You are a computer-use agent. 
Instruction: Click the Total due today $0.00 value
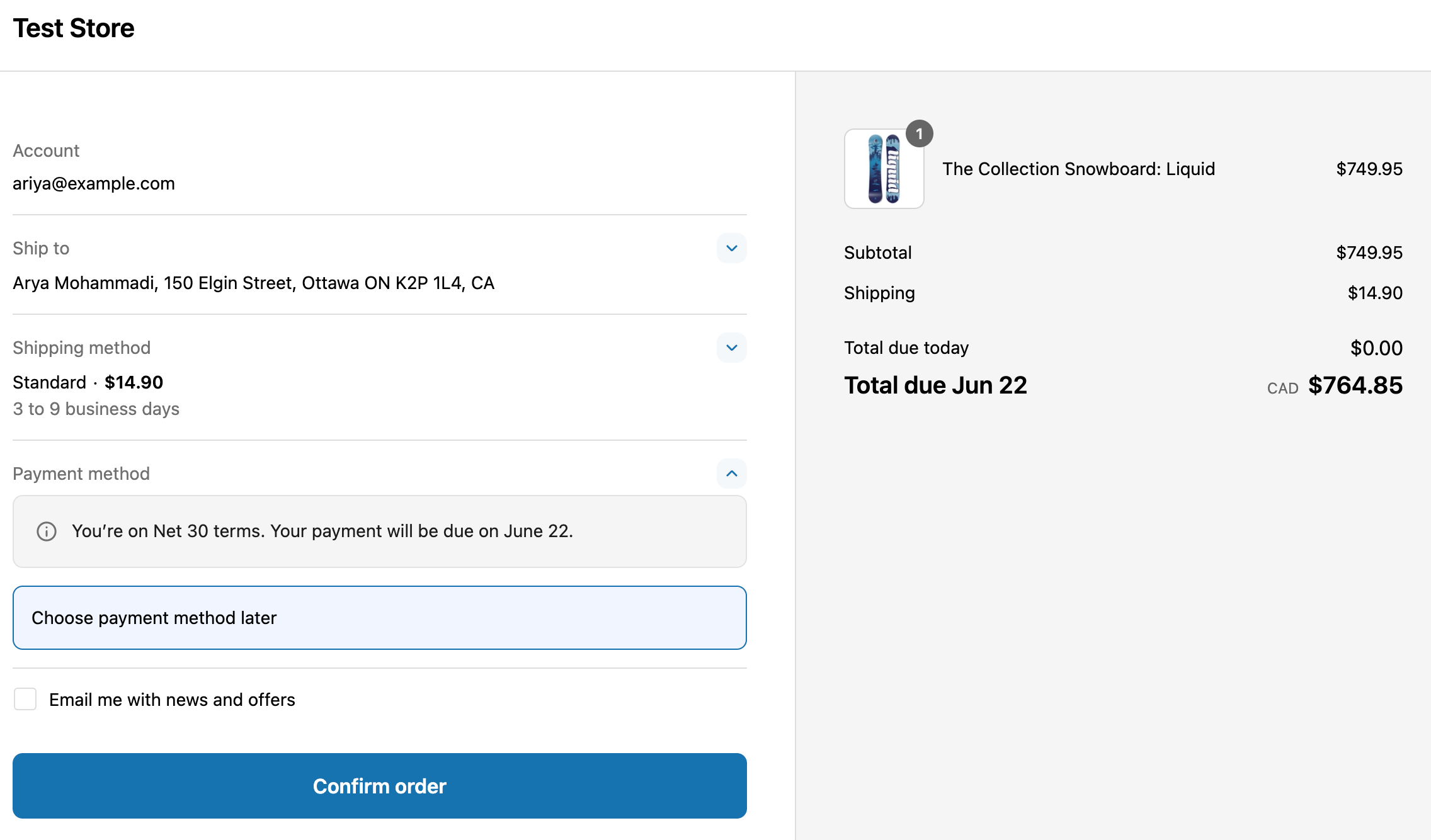pyautogui.click(x=1376, y=348)
